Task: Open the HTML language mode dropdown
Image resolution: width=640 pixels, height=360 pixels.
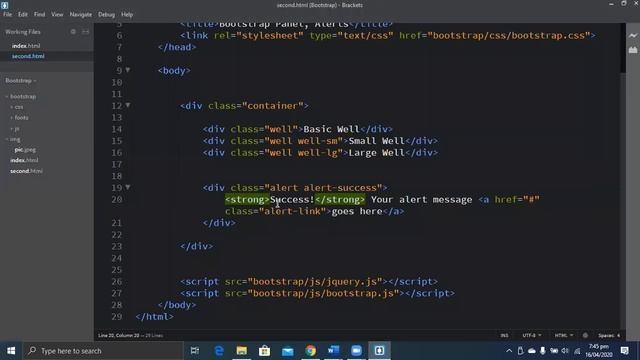Action: [x=564, y=336]
